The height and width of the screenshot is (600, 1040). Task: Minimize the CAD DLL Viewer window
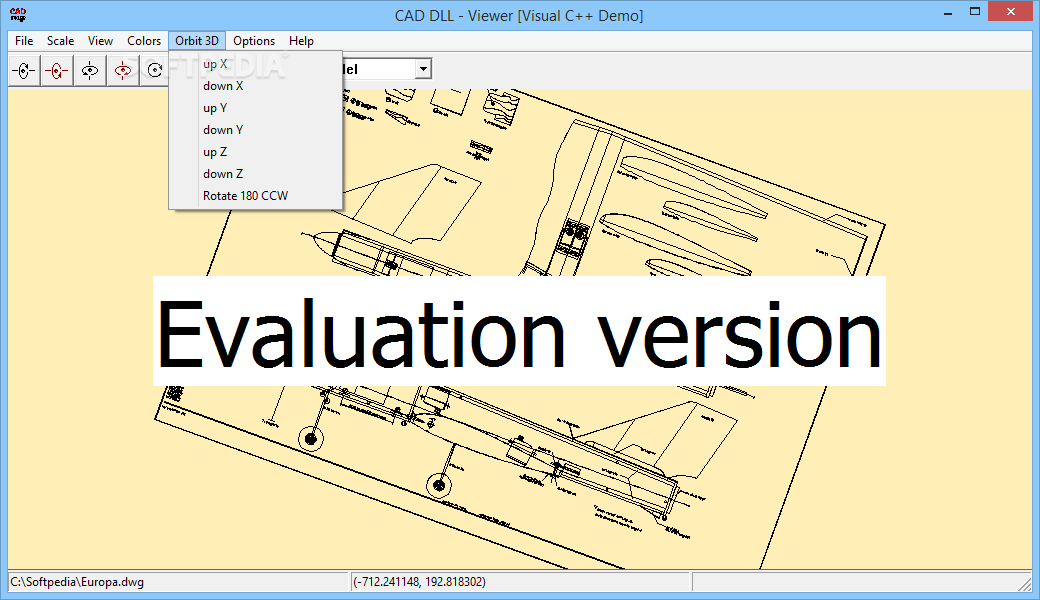[x=948, y=13]
